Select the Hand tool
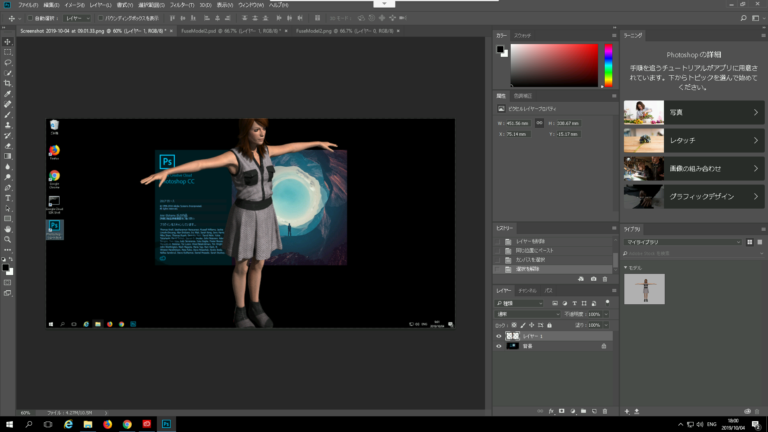This screenshot has width=768, height=432. (x=8, y=229)
